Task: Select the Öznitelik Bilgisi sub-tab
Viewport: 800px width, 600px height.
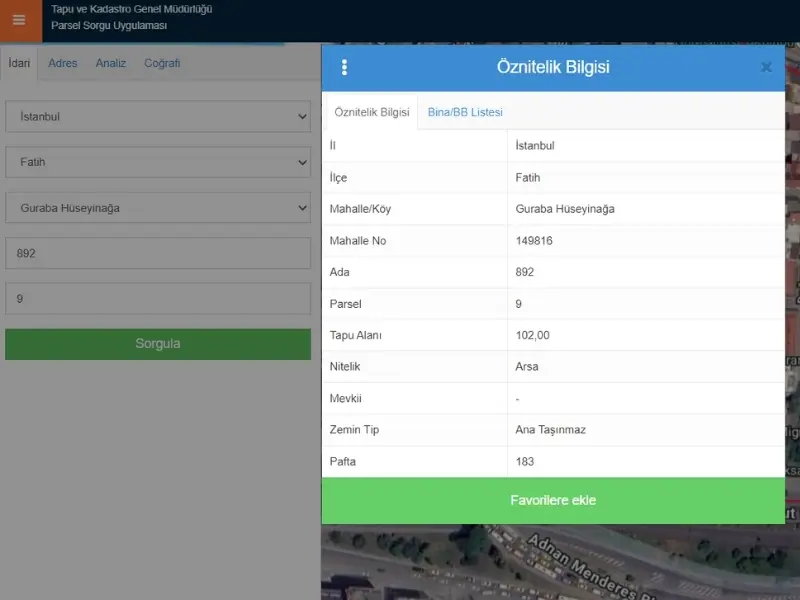Action: 372,112
